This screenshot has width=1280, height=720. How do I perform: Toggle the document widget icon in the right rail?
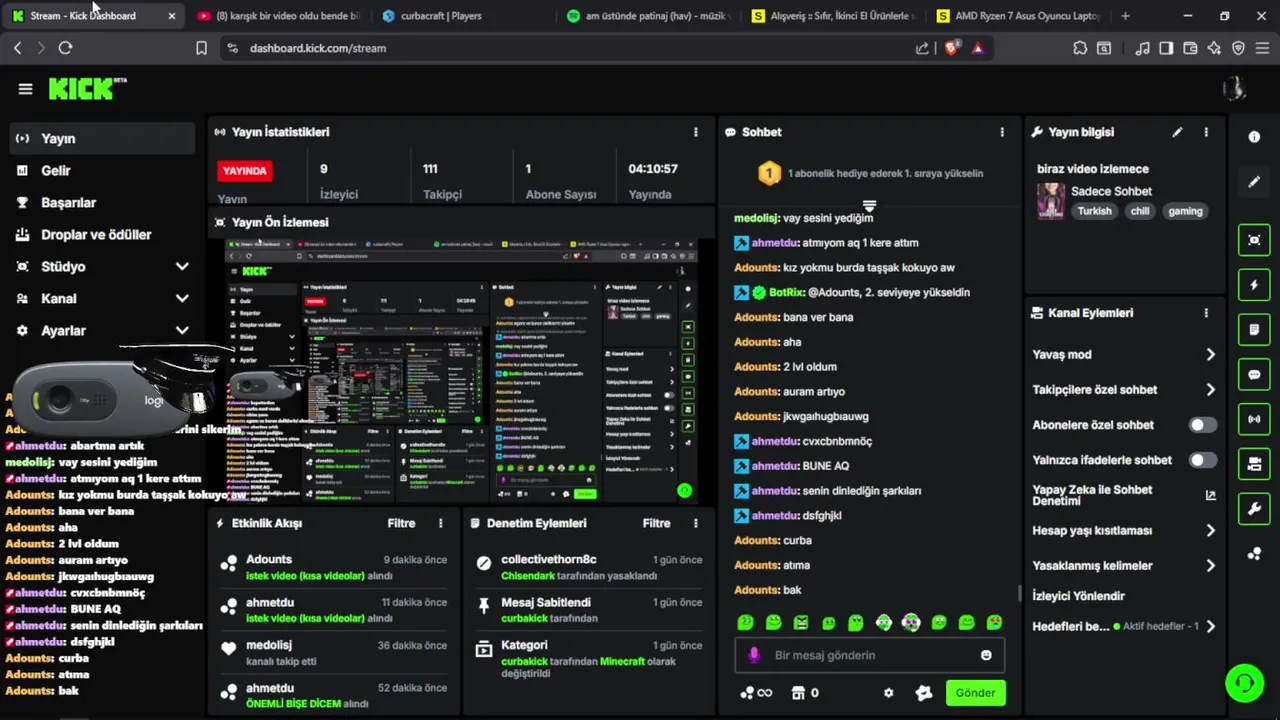[1254, 329]
